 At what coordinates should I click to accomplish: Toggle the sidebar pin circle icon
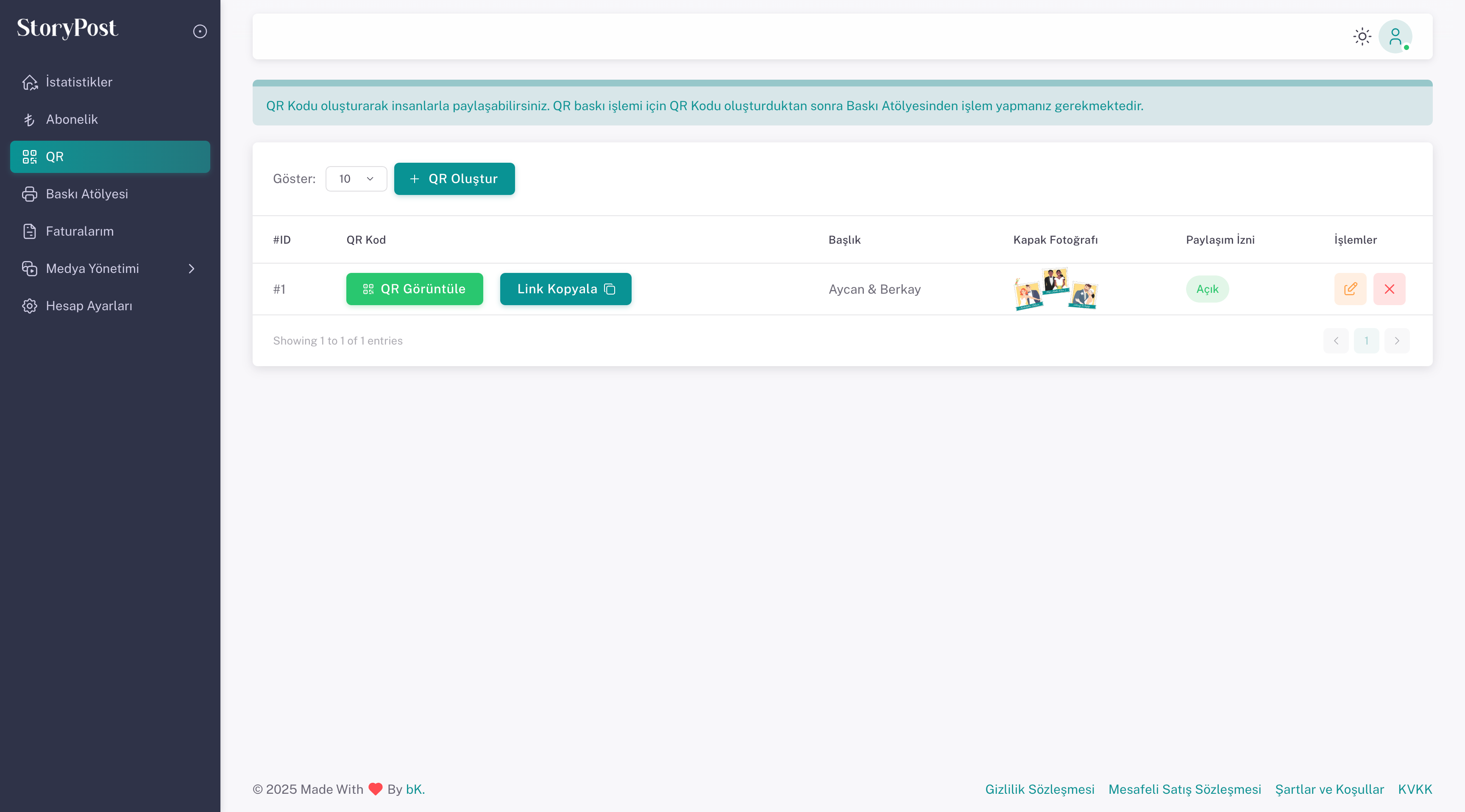click(x=200, y=31)
